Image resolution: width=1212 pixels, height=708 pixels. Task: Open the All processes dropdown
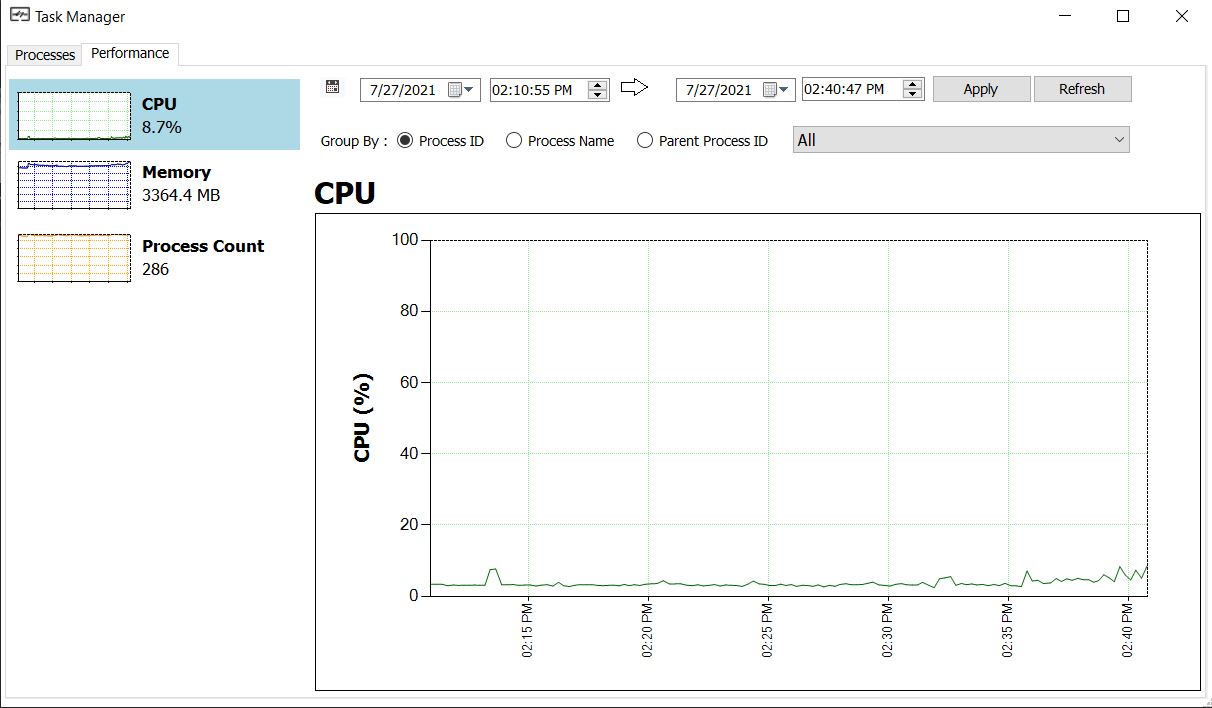1119,139
